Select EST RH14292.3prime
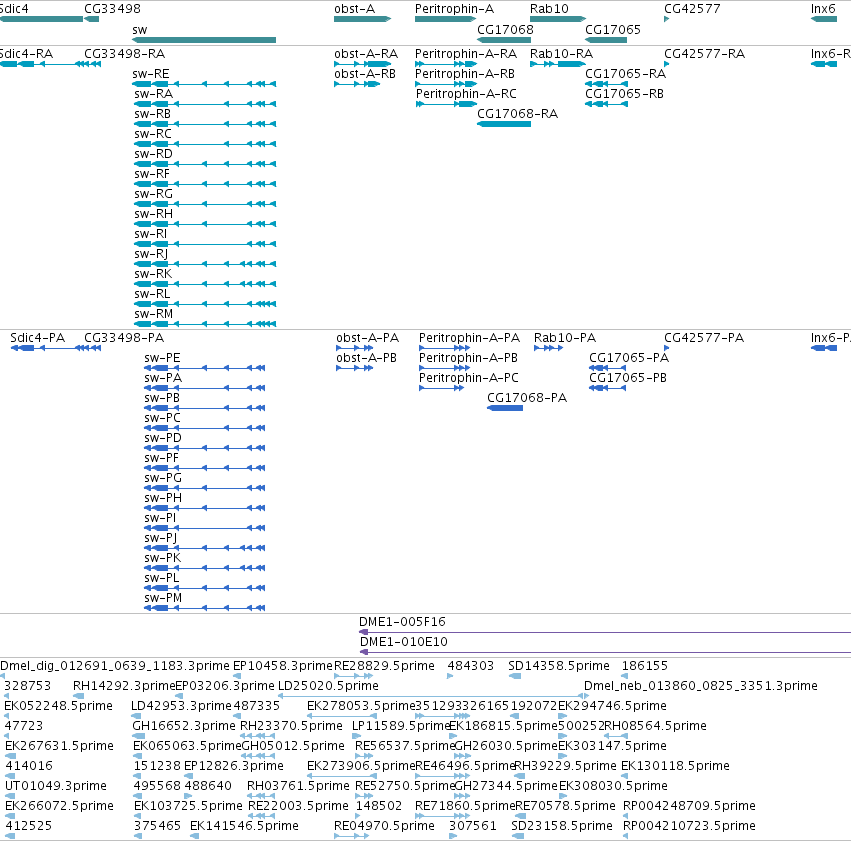This screenshot has width=851, height=841. pyautogui.click(x=79, y=696)
